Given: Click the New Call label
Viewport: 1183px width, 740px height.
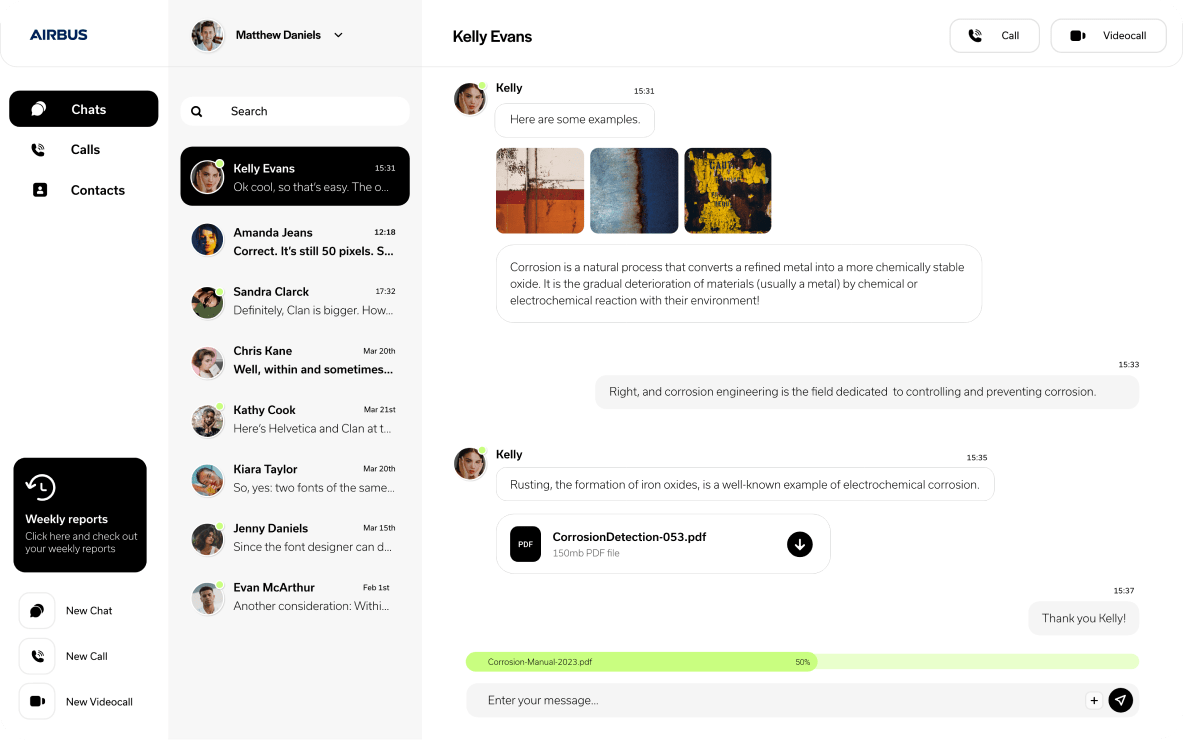Looking at the screenshot, I should 87,656.
